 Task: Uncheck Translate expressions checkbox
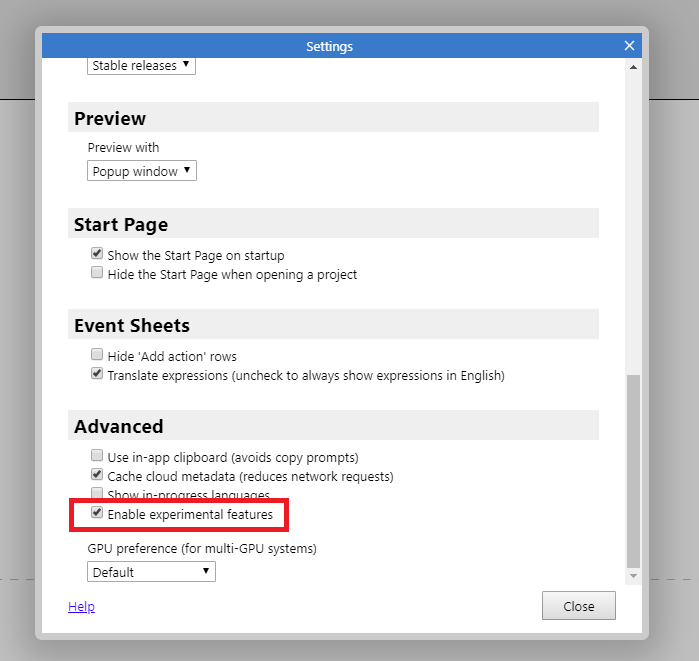tap(97, 373)
